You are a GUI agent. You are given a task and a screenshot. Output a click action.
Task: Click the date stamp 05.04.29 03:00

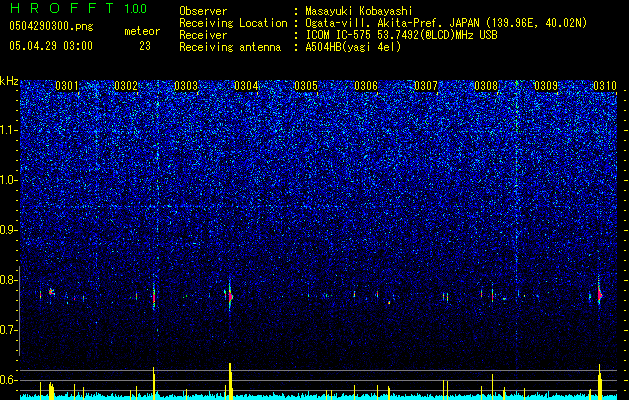tap(51, 46)
